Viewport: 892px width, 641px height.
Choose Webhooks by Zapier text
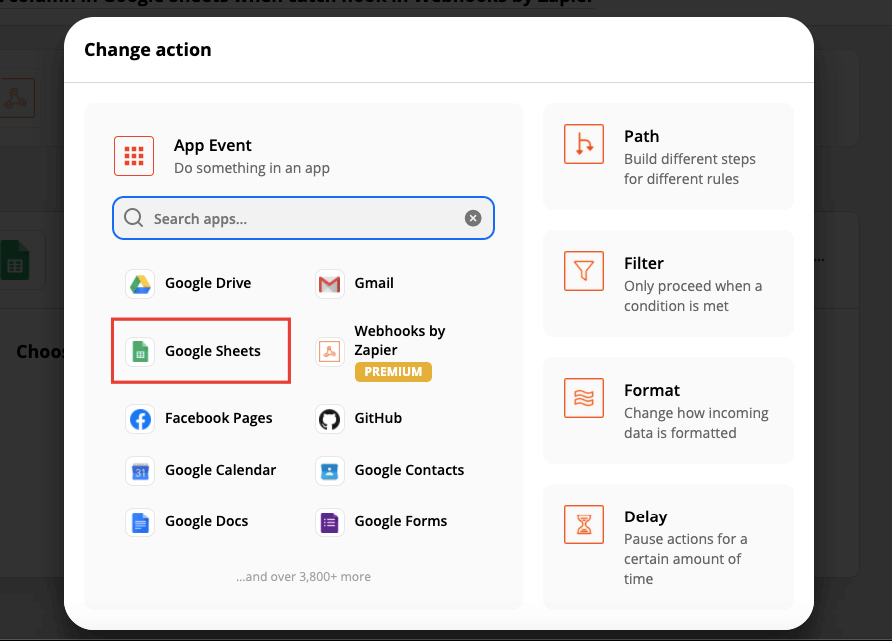pos(399,340)
